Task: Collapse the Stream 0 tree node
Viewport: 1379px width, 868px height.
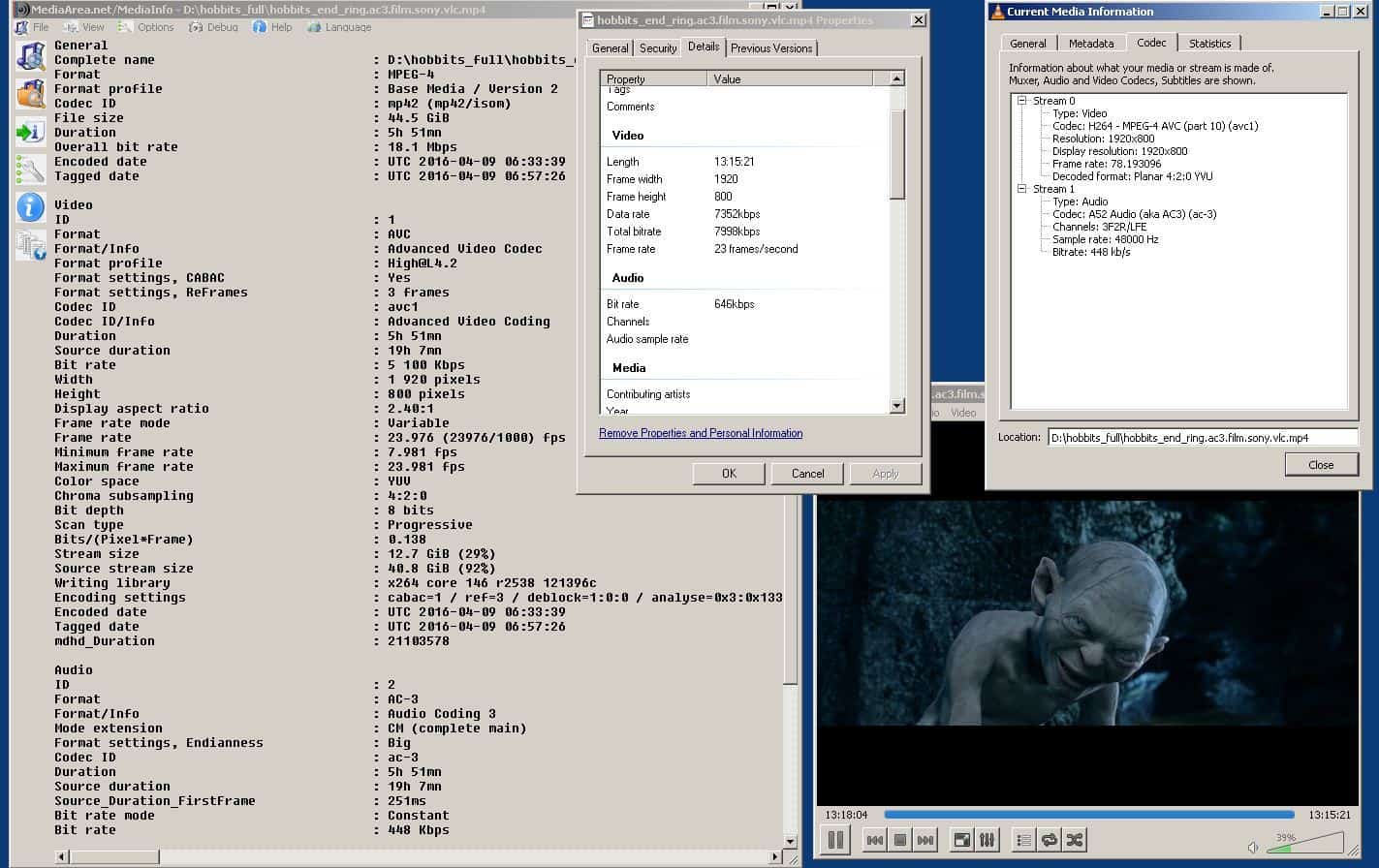Action: [1021, 101]
